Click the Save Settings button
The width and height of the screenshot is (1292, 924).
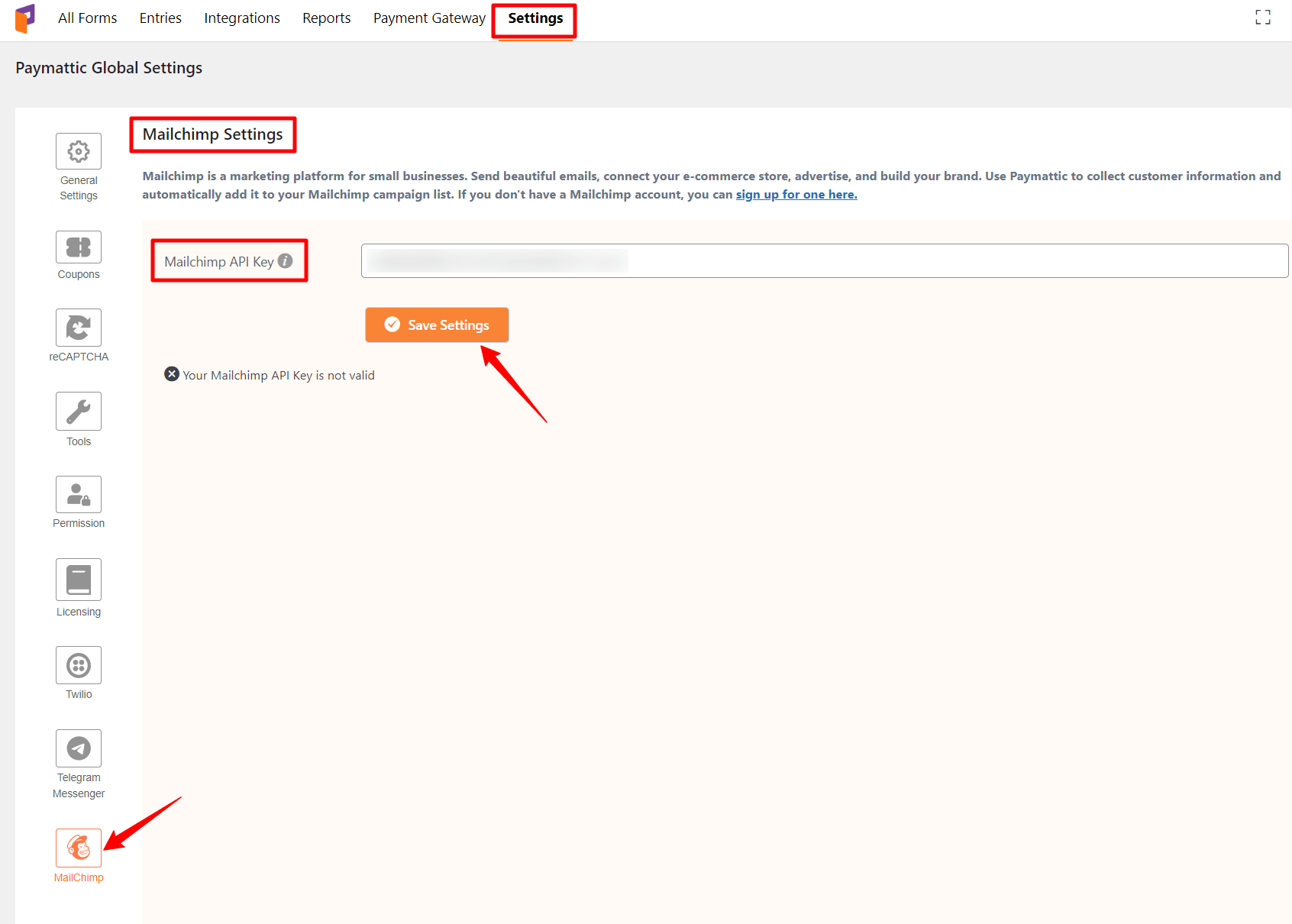tap(437, 325)
